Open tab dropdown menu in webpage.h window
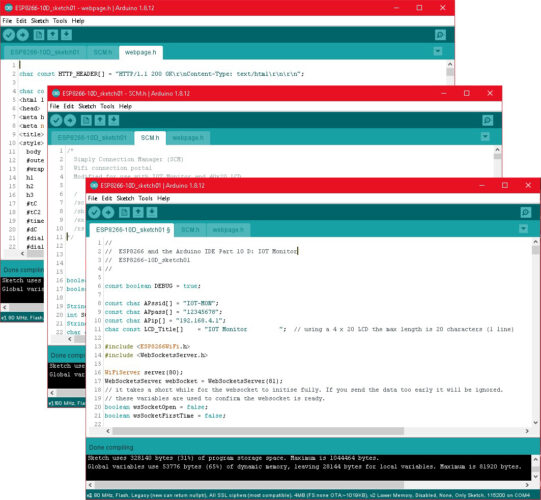Viewport: 541px width, 500px height. tap(438, 51)
